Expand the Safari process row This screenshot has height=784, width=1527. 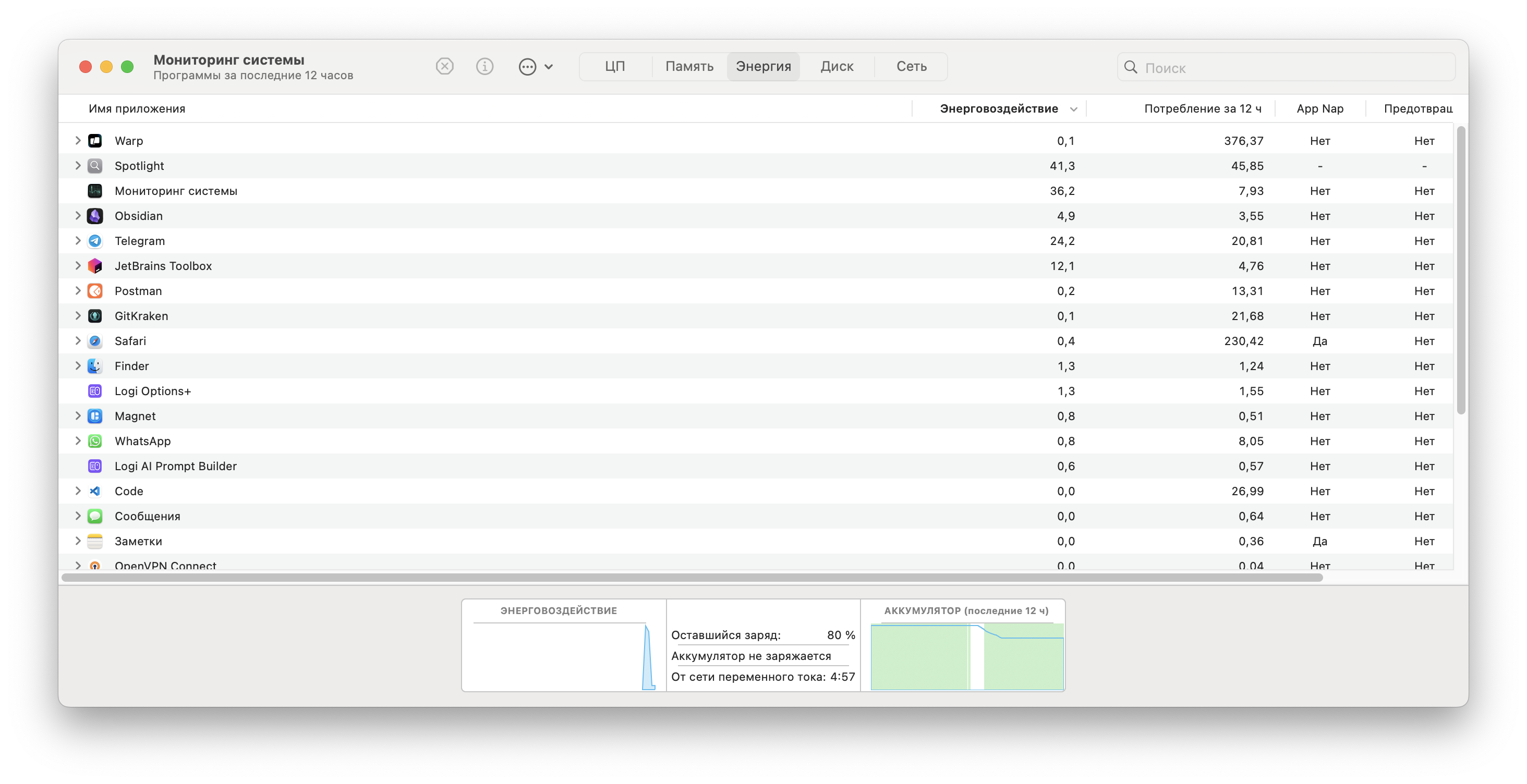tap(78, 341)
